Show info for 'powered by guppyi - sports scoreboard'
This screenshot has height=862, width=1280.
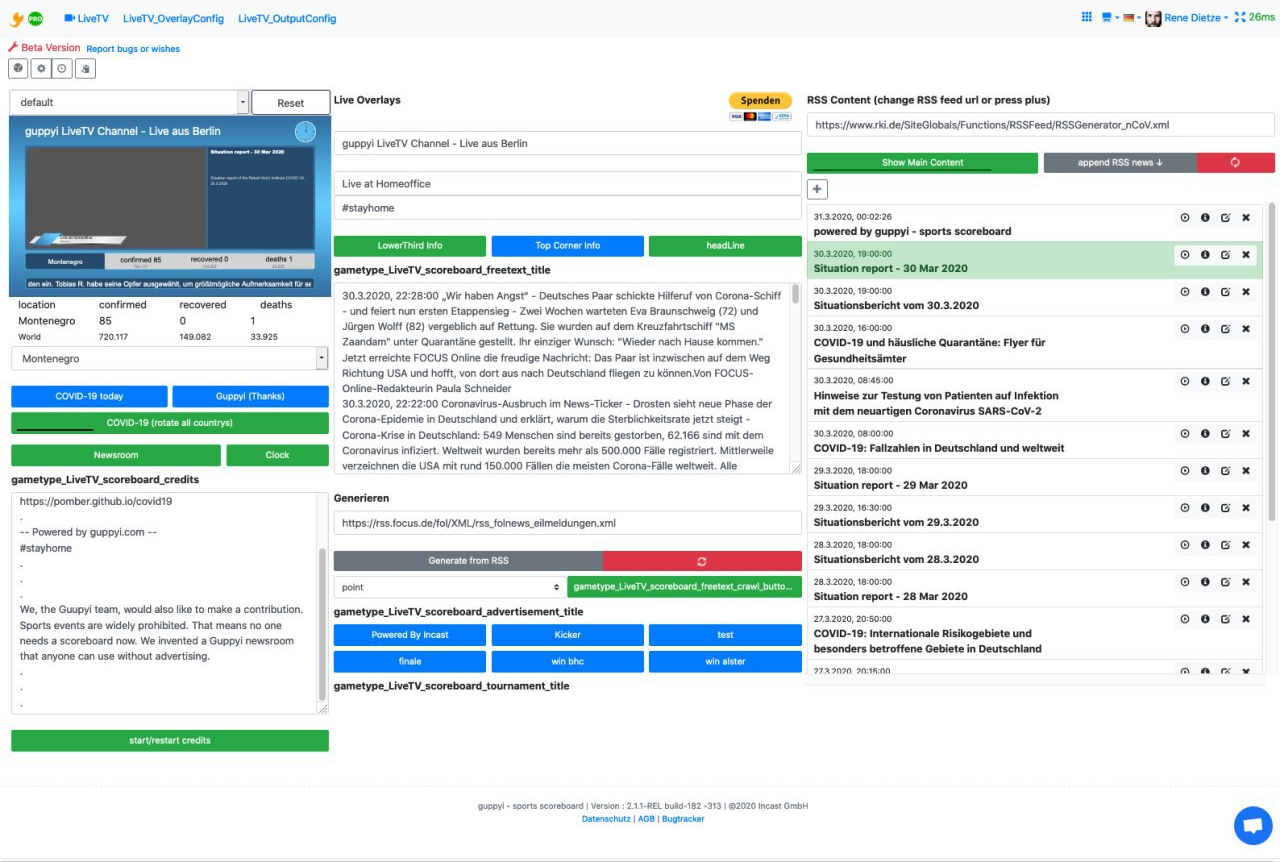1205,217
